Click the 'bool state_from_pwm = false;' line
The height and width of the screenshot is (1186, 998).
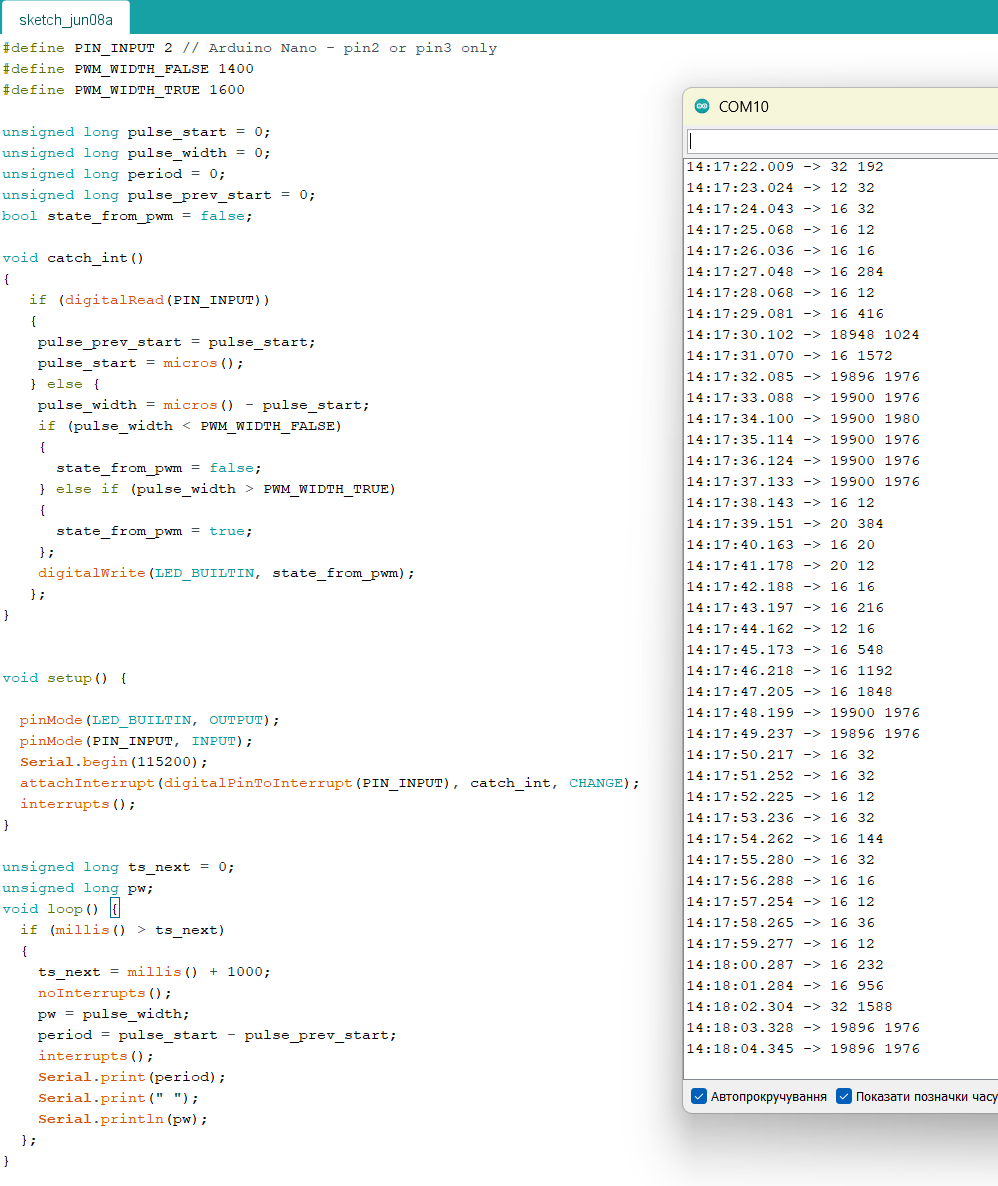pos(127,216)
